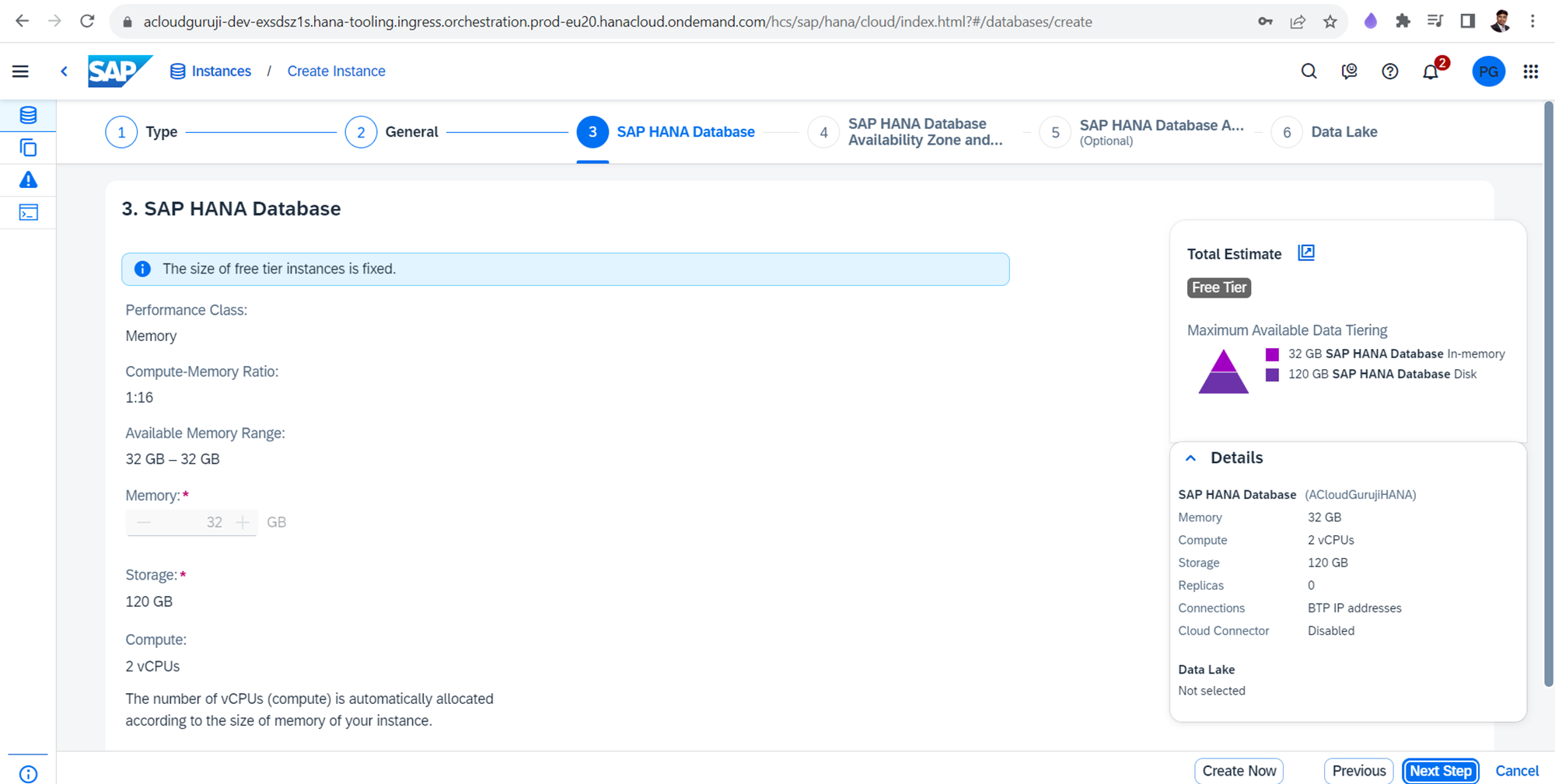Go back using the header back chevron

pyautogui.click(x=65, y=71)
